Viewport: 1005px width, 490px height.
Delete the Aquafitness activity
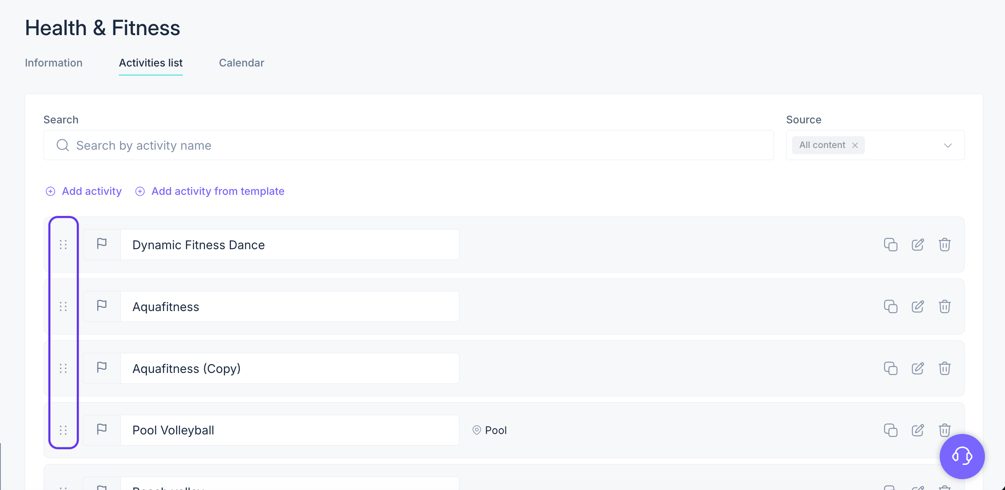click(945, 306)
